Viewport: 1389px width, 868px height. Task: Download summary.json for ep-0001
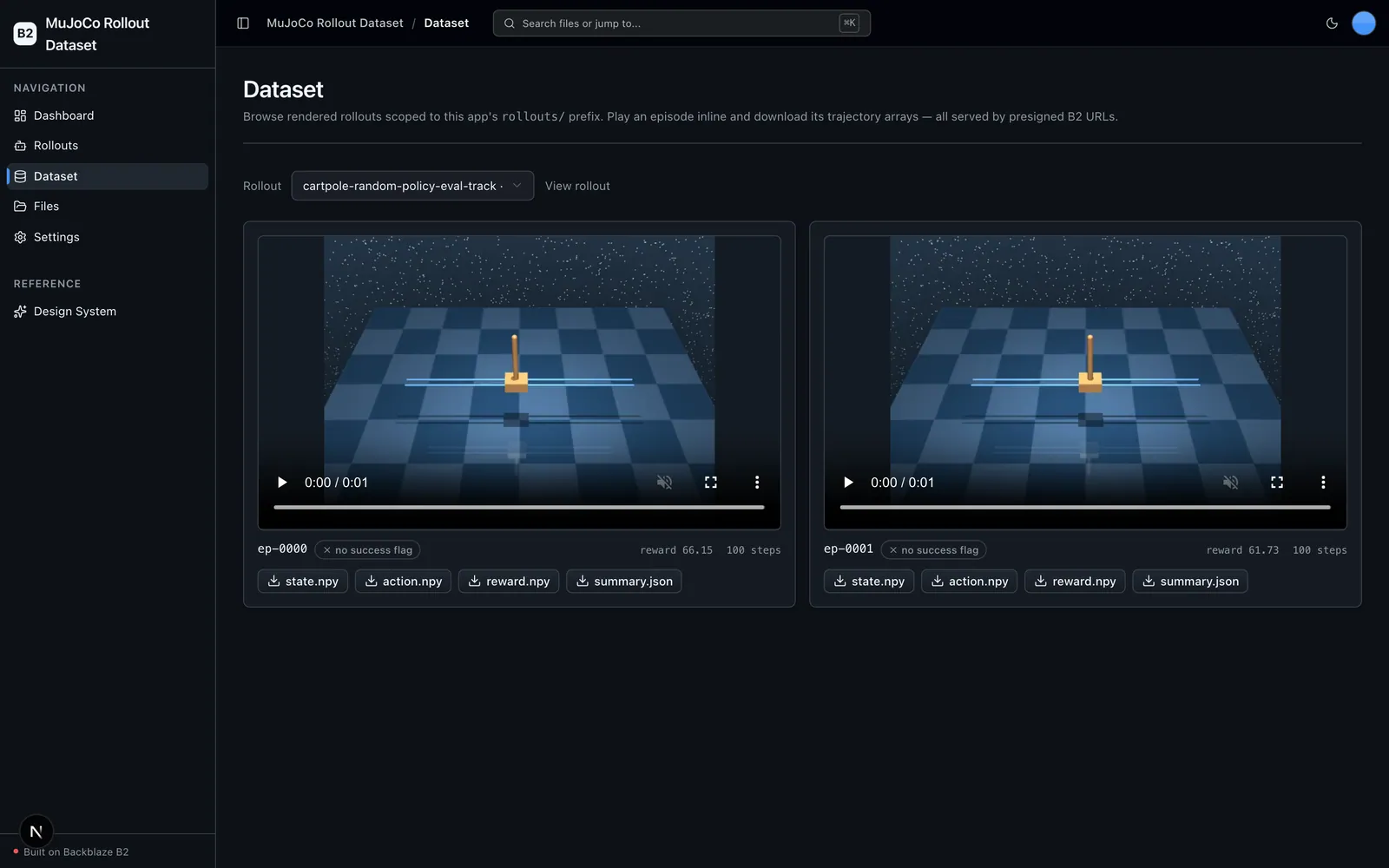pyautogui.click(x=1190, y=582)
